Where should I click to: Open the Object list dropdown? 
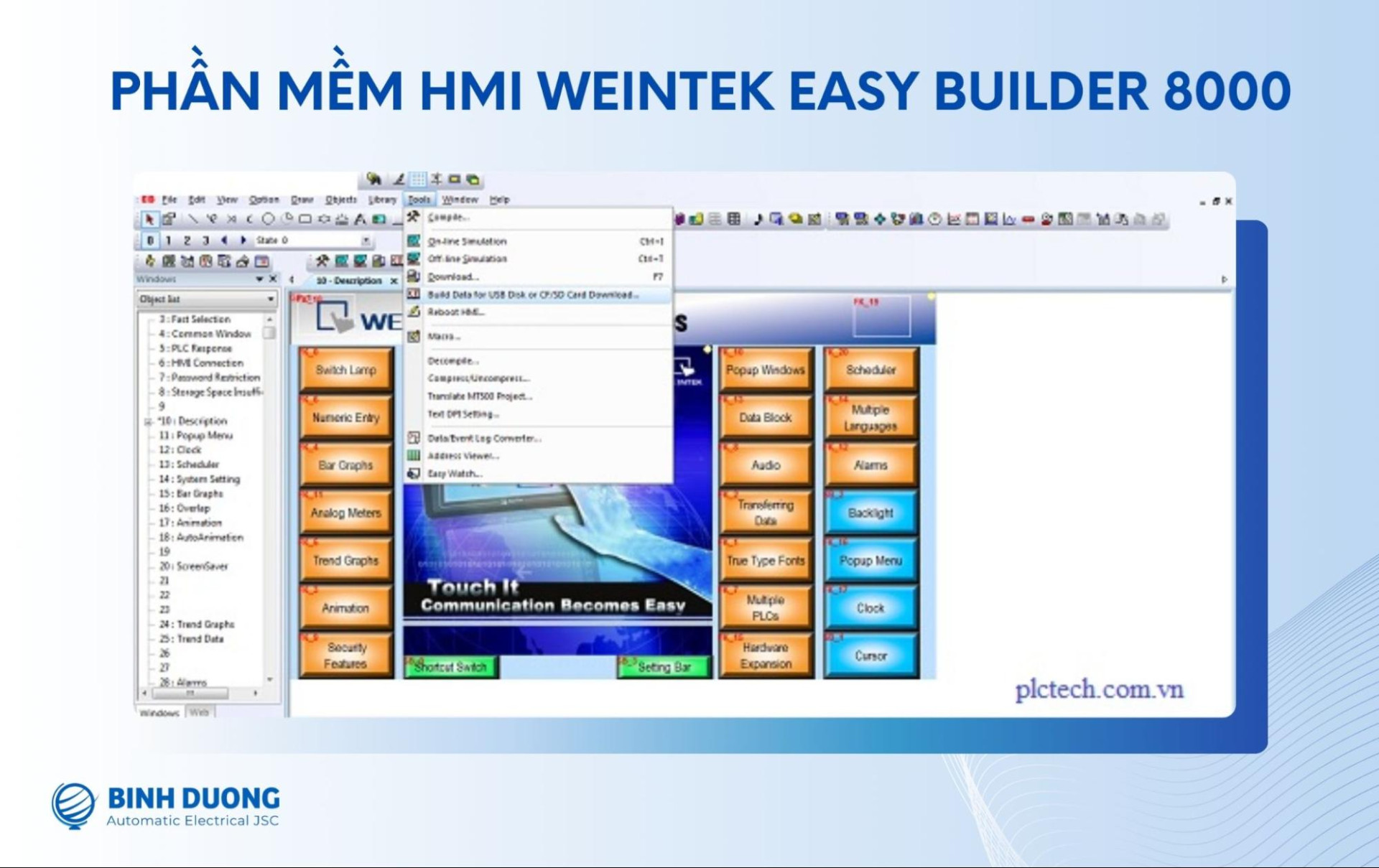click(271, 299)
